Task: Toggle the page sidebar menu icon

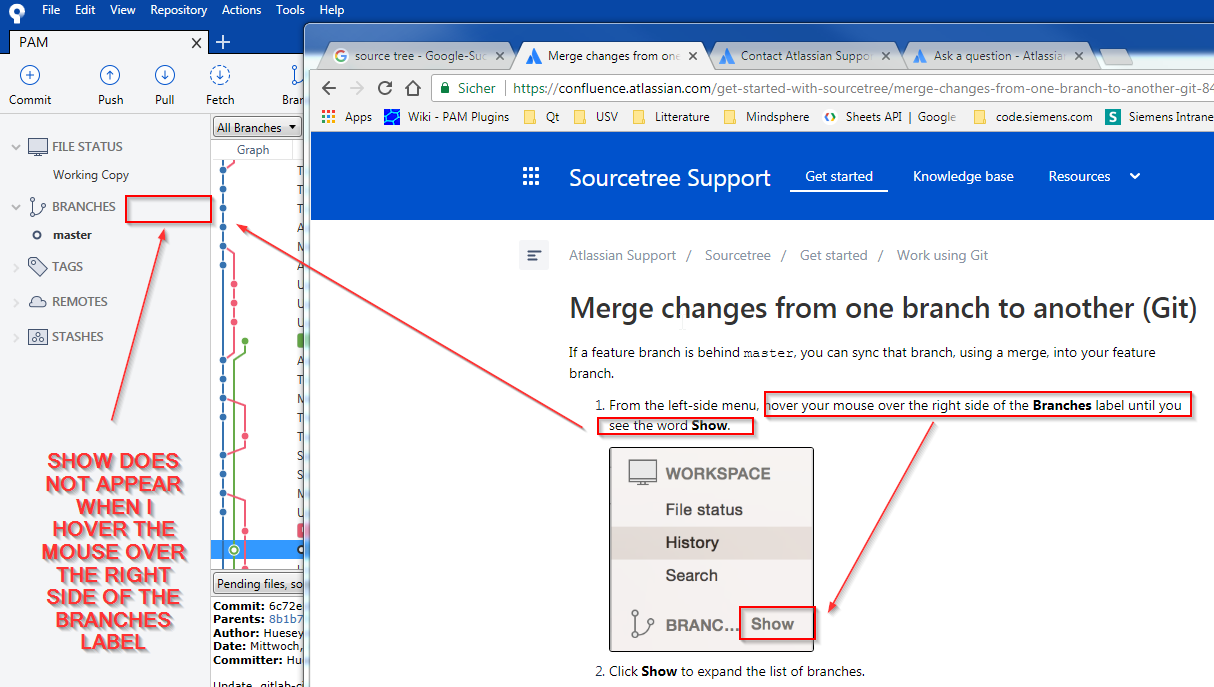Action: (534, 256)
